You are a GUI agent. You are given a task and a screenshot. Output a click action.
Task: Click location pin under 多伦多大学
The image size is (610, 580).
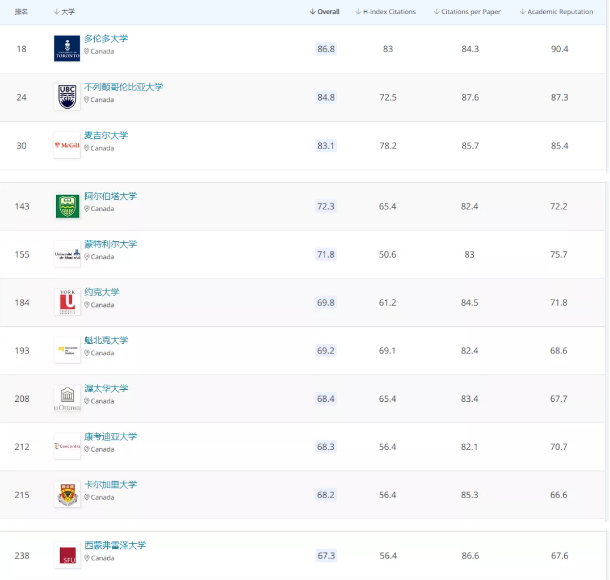tap(87, 51)
